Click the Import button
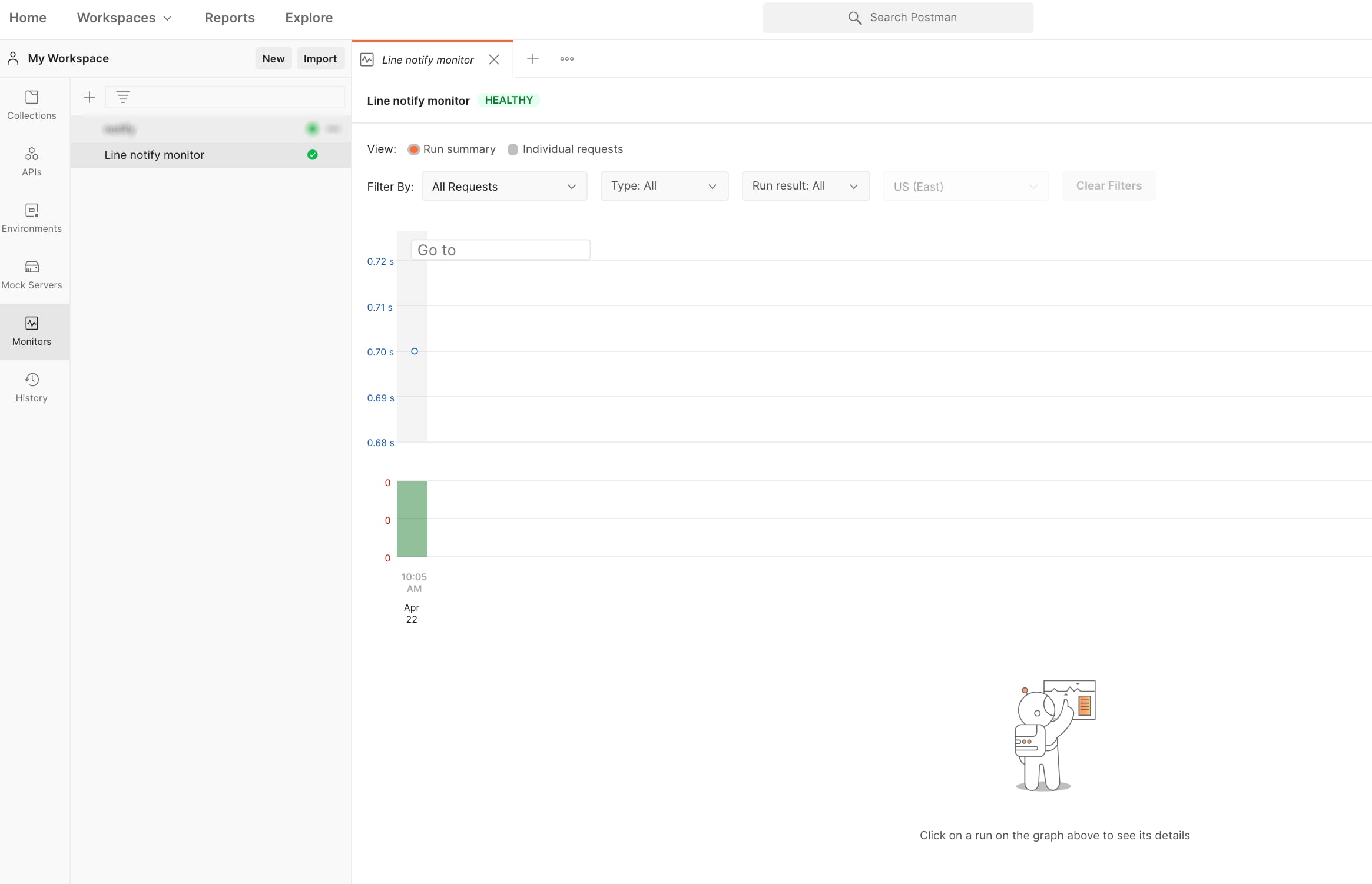Screen dimensions: 1372x884 320,58
